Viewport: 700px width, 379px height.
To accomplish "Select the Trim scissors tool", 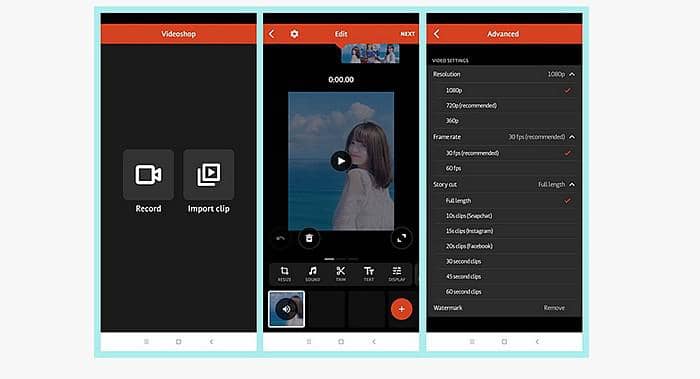I will 341,274.
